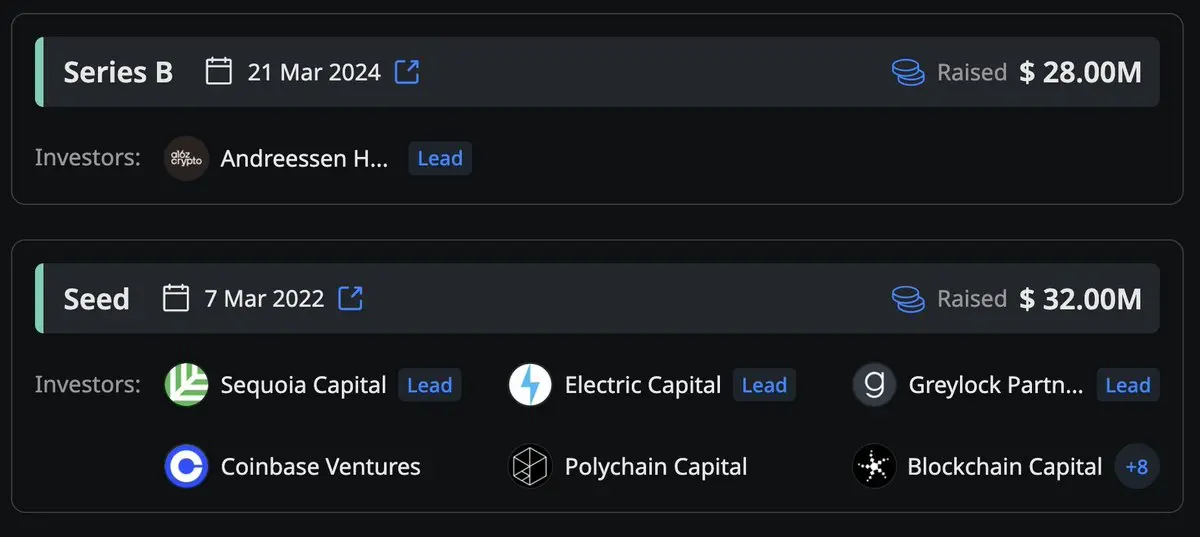Screen dimensions: 1200x537
Task: Click the coins icon beside $ 32.00M
Action: point(908,298)
